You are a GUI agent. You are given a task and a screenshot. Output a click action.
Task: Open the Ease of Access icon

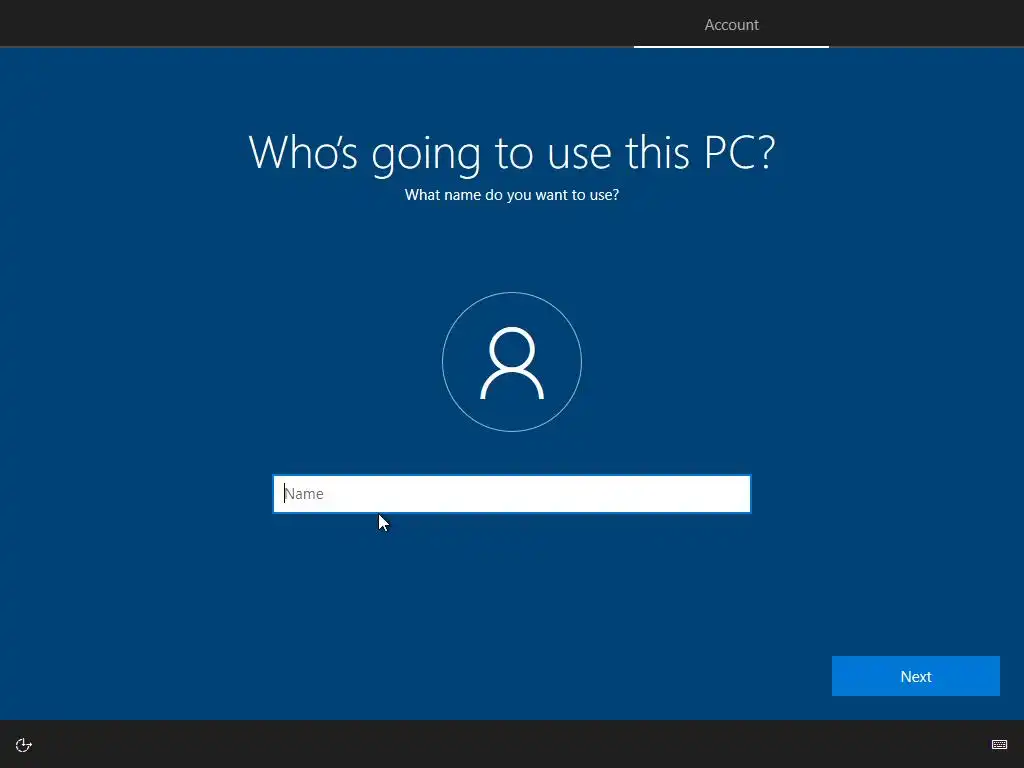(x=24, y=745)
